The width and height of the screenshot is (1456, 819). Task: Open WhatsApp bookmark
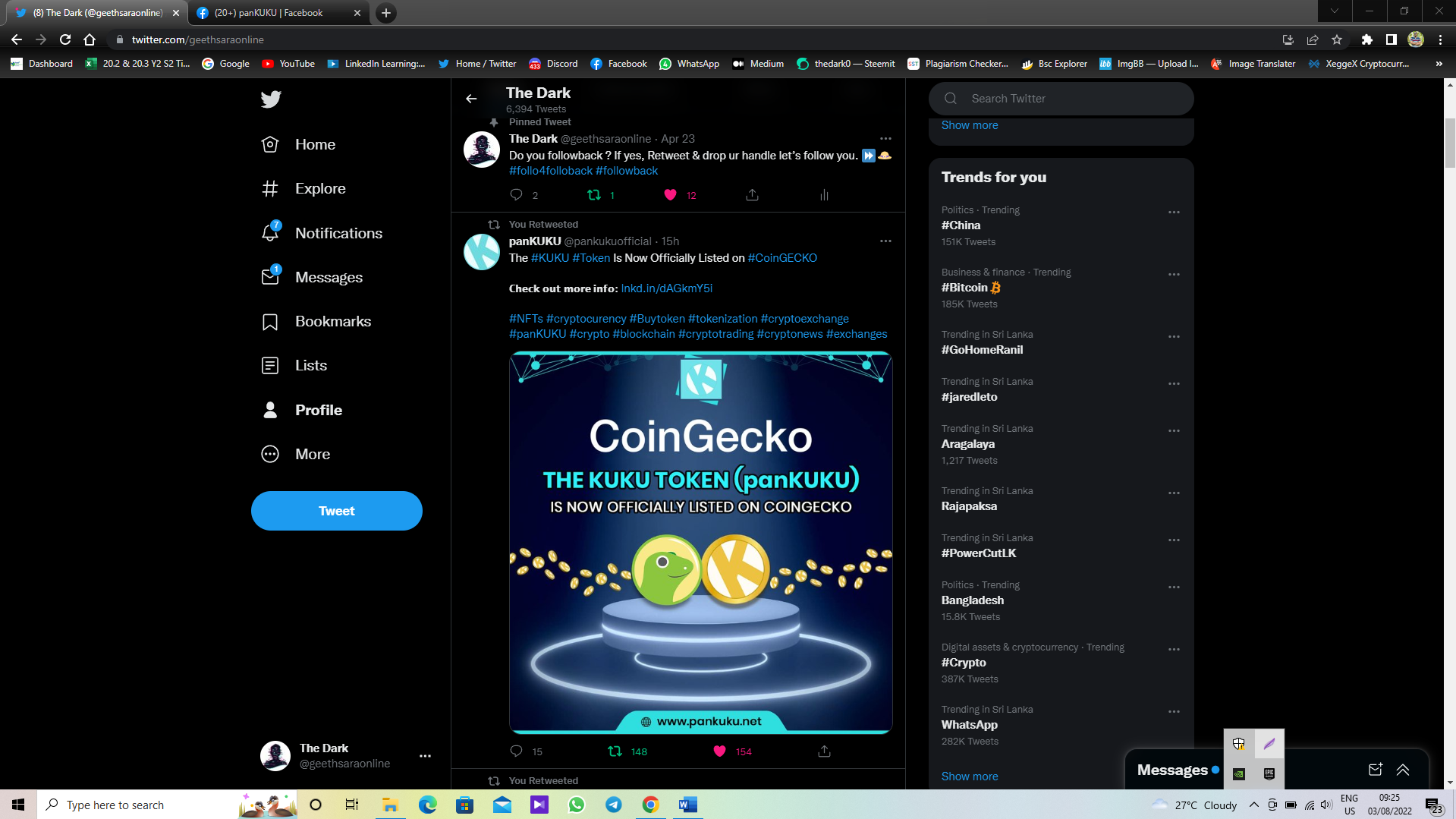[x=689, y=64]
